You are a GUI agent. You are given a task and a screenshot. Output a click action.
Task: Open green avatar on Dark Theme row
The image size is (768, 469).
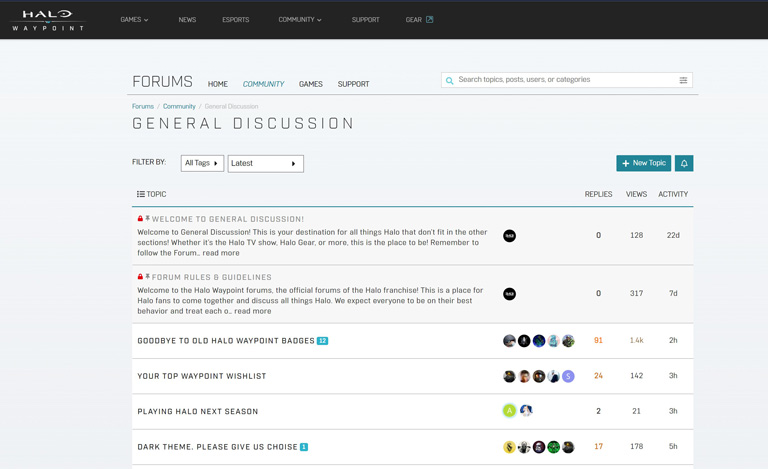553,447
